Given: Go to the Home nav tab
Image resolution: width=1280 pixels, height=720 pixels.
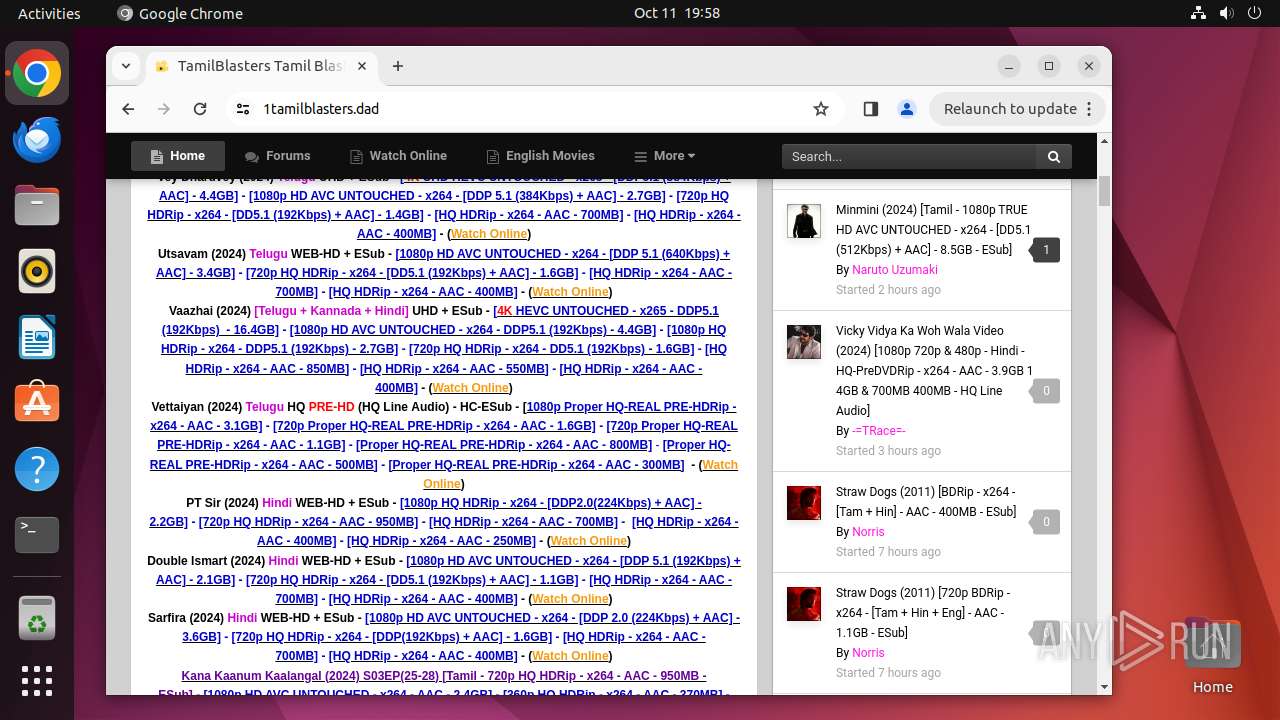Looking at the screenshot, I should coord(178,156).
